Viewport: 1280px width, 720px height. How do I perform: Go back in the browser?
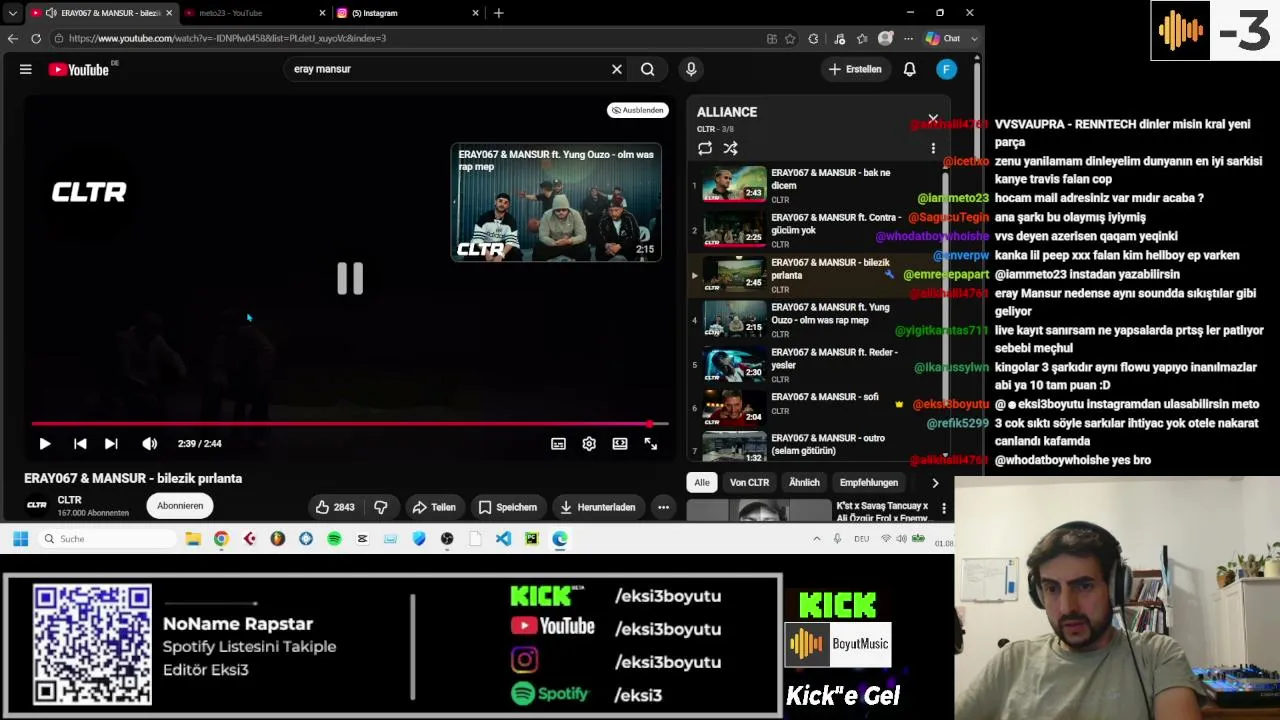click(x=12, y=38)
